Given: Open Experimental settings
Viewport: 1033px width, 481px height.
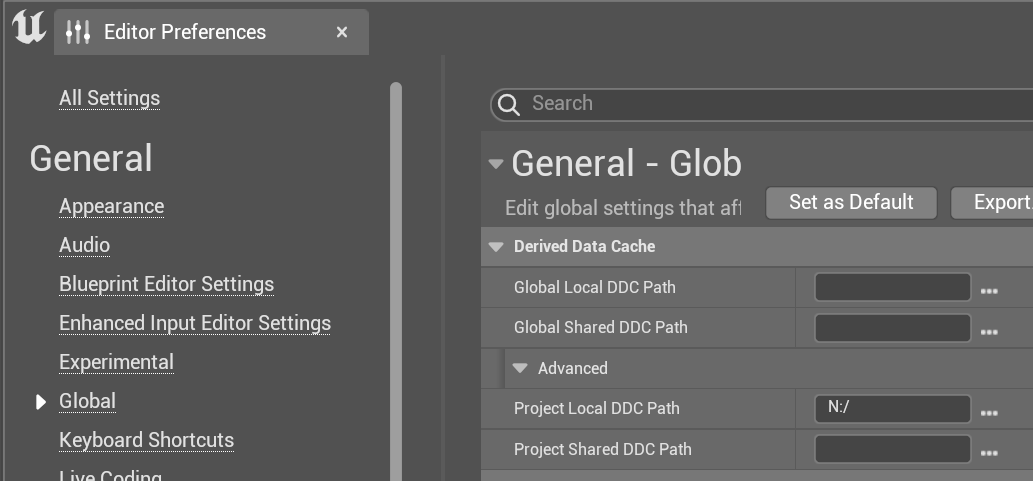Looking at the screenshot, I should coord(117,362).
